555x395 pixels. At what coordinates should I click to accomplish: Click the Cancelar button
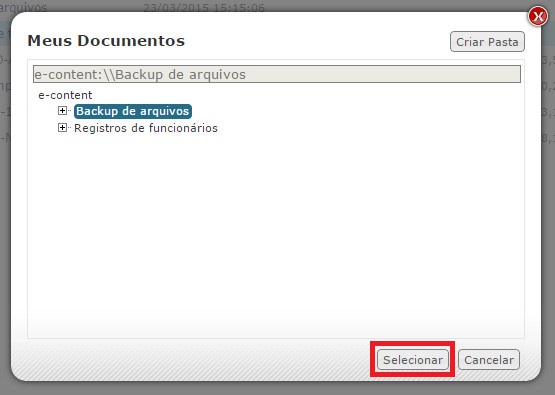pos(489,360)
